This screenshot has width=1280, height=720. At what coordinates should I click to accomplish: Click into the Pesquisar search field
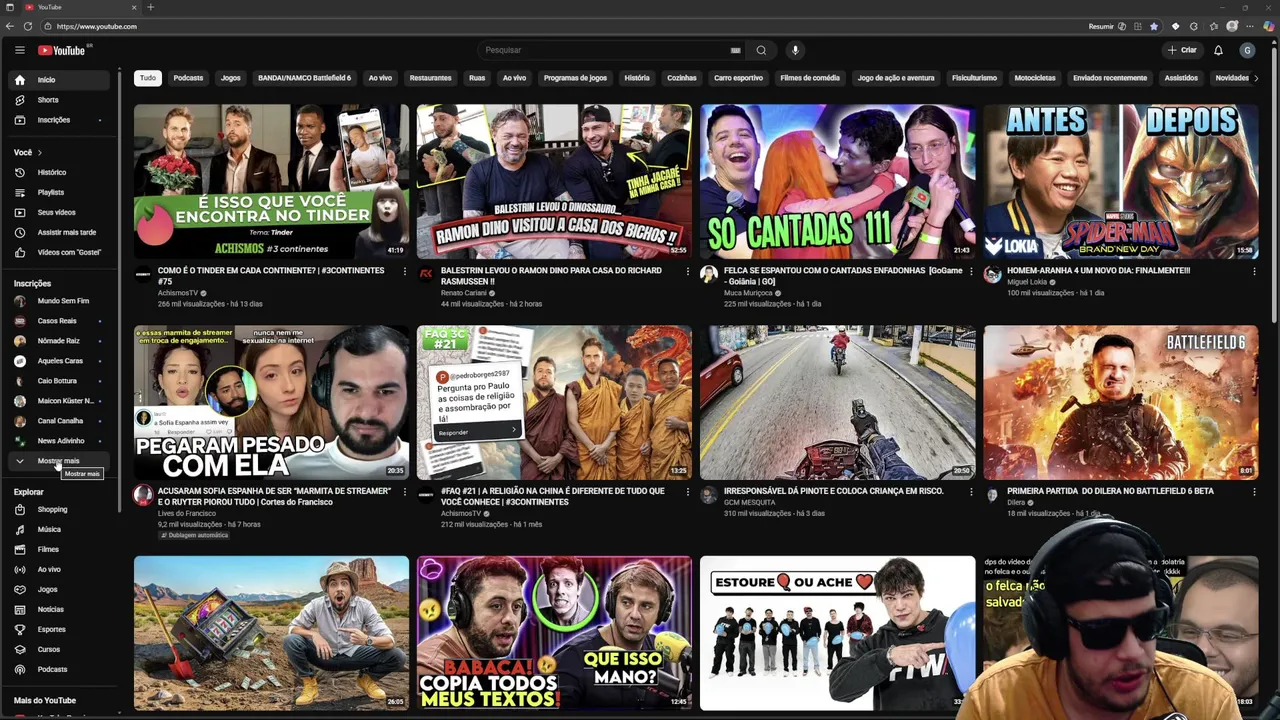[x=610, y=50]
